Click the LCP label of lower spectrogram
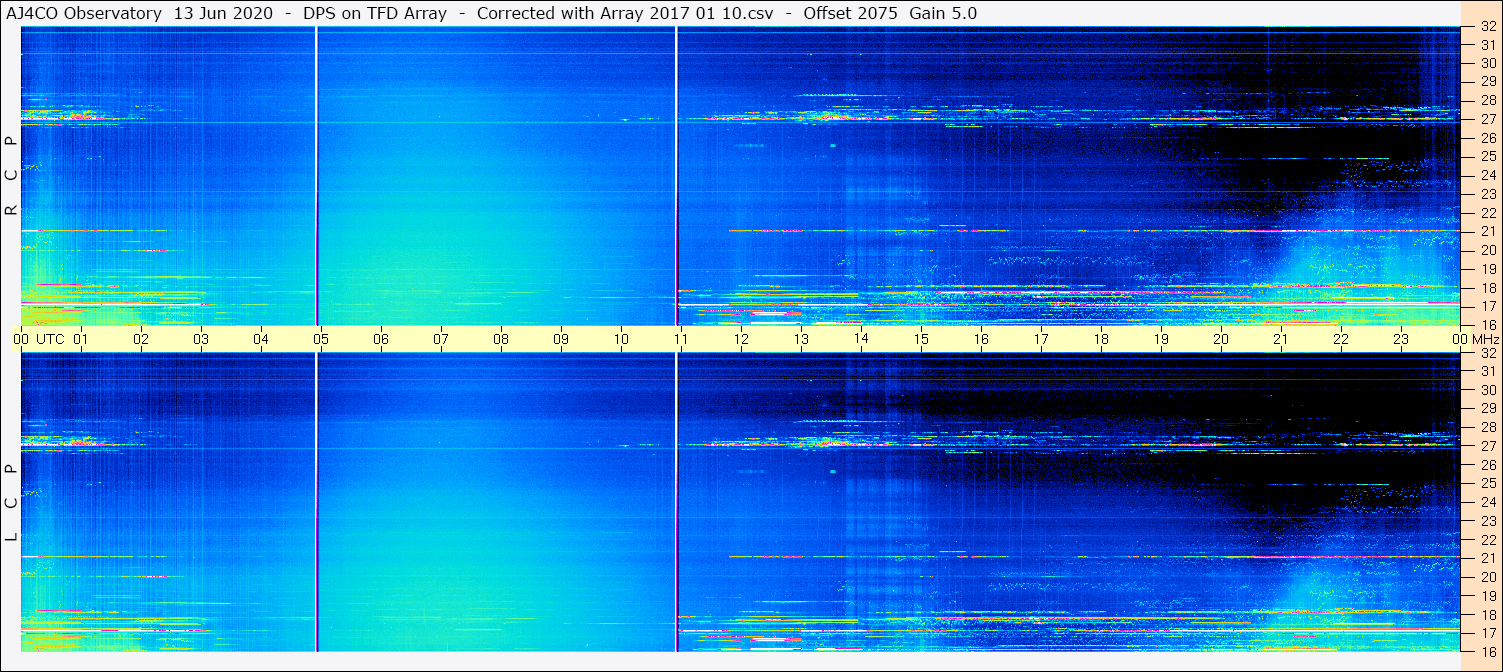Image resolution: width=1503 pixels, height=672 pixels. [12, 502]
